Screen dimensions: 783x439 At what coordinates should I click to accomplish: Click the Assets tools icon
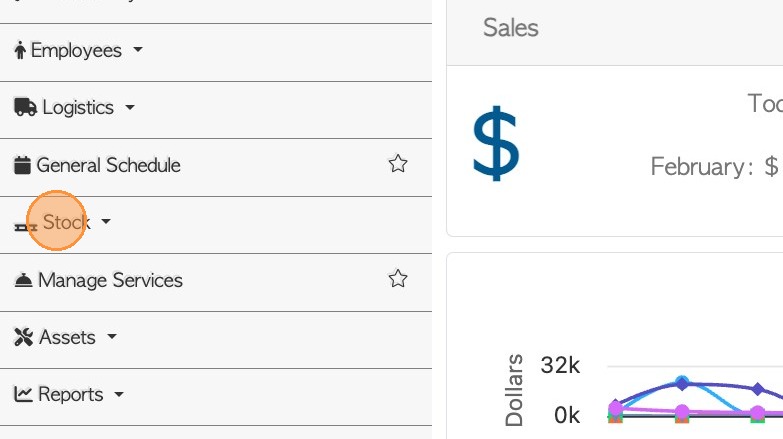click(x=24, y=338)
